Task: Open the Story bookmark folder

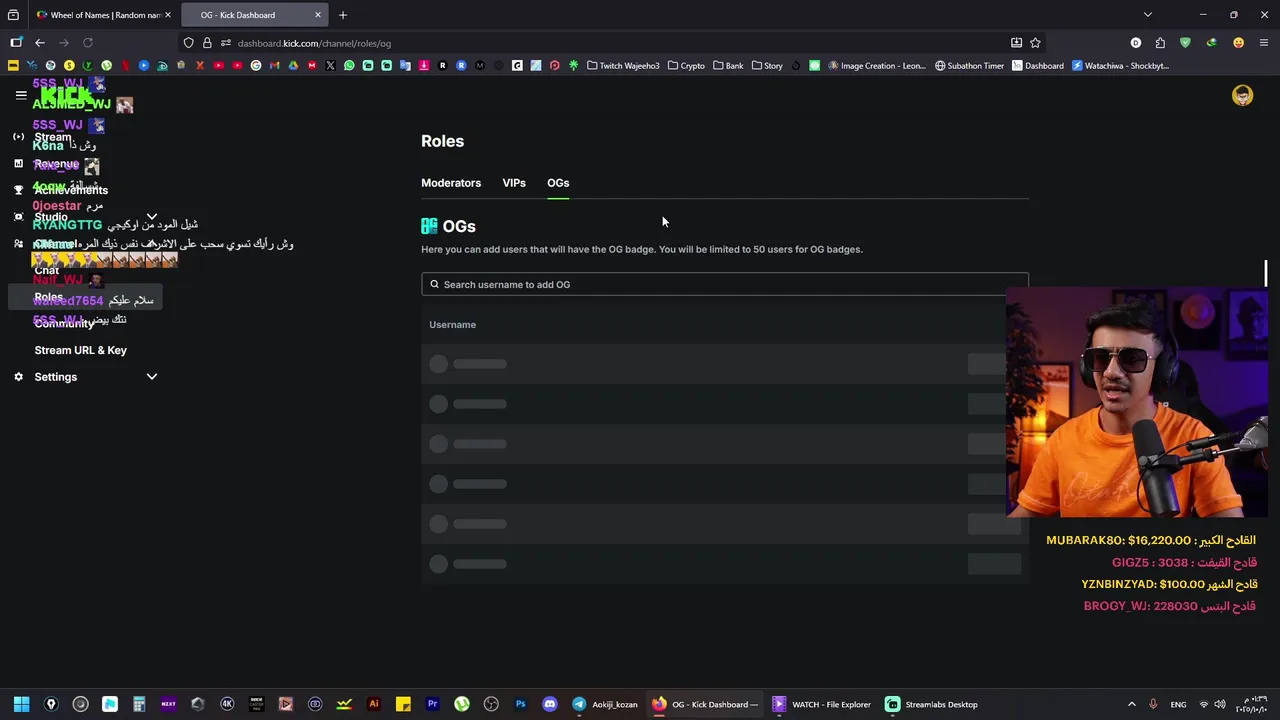Action: 767,66
